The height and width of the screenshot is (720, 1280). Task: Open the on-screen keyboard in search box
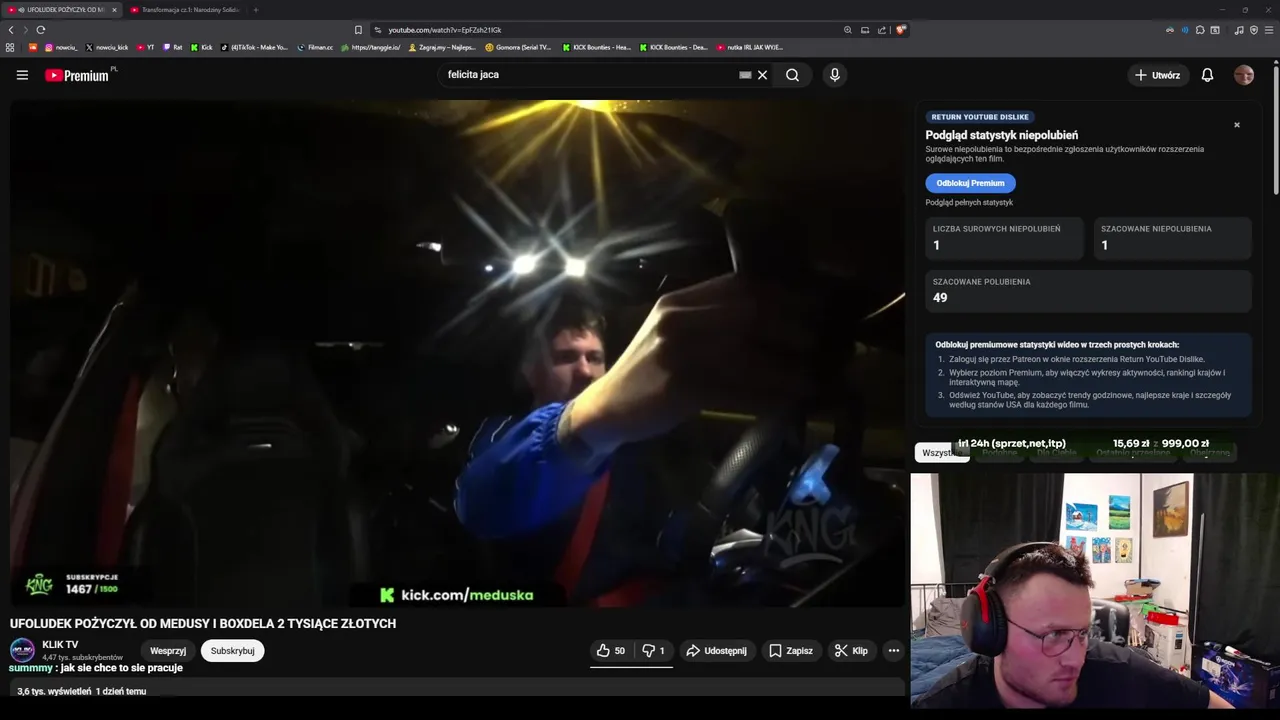(x=745, y=75)
